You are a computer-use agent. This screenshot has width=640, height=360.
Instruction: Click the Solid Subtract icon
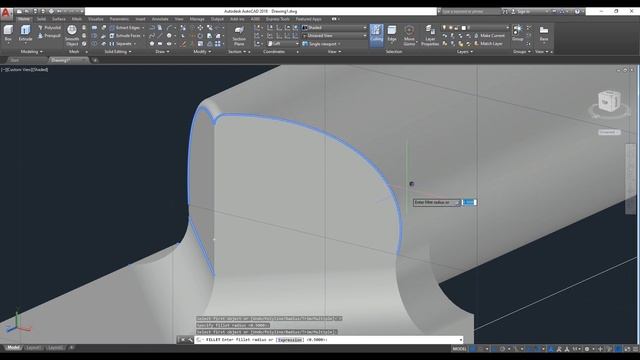click(94, 36)
